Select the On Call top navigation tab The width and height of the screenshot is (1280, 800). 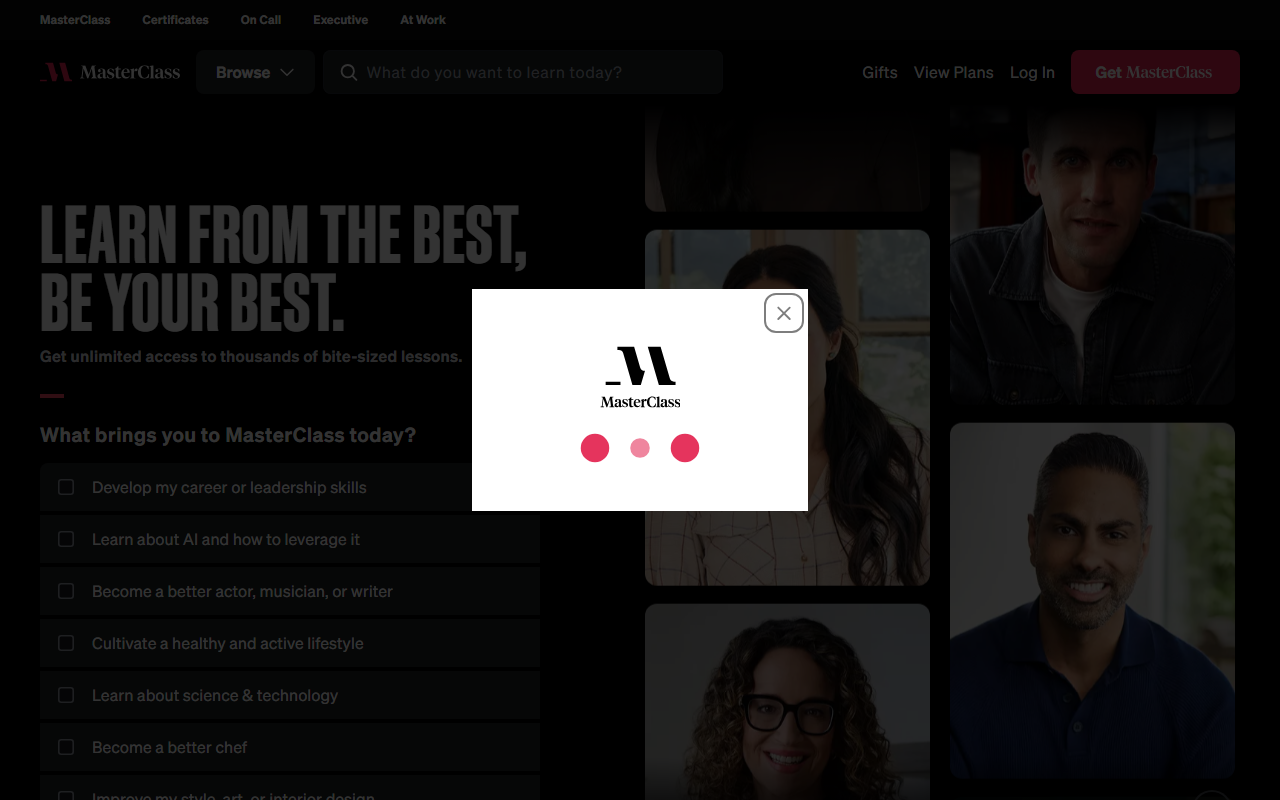pos(261,20)
